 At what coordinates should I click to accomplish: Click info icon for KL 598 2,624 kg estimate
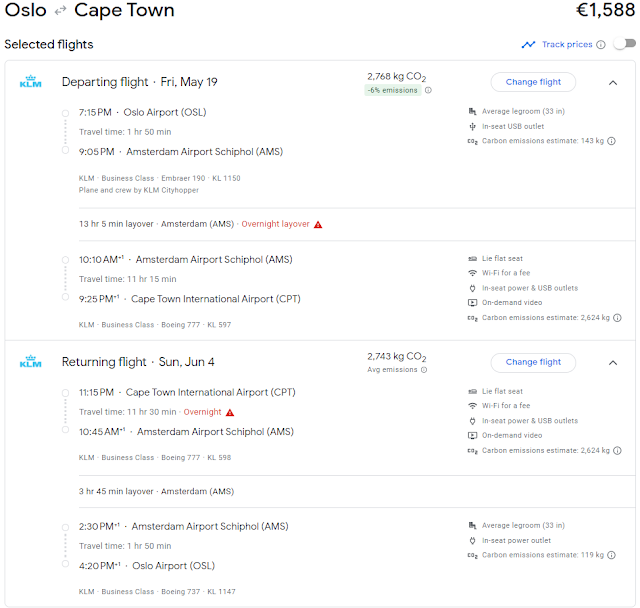click(x=618, y=450)
